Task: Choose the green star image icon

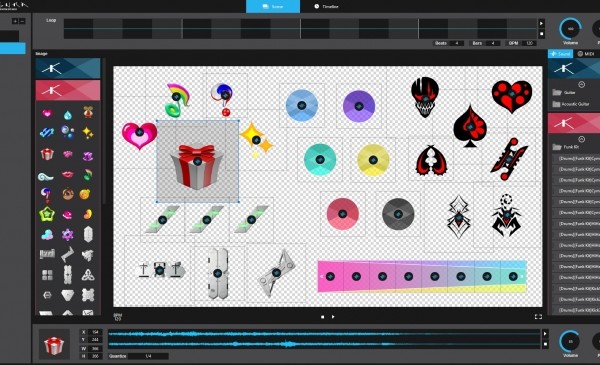Action: (47, 214)
